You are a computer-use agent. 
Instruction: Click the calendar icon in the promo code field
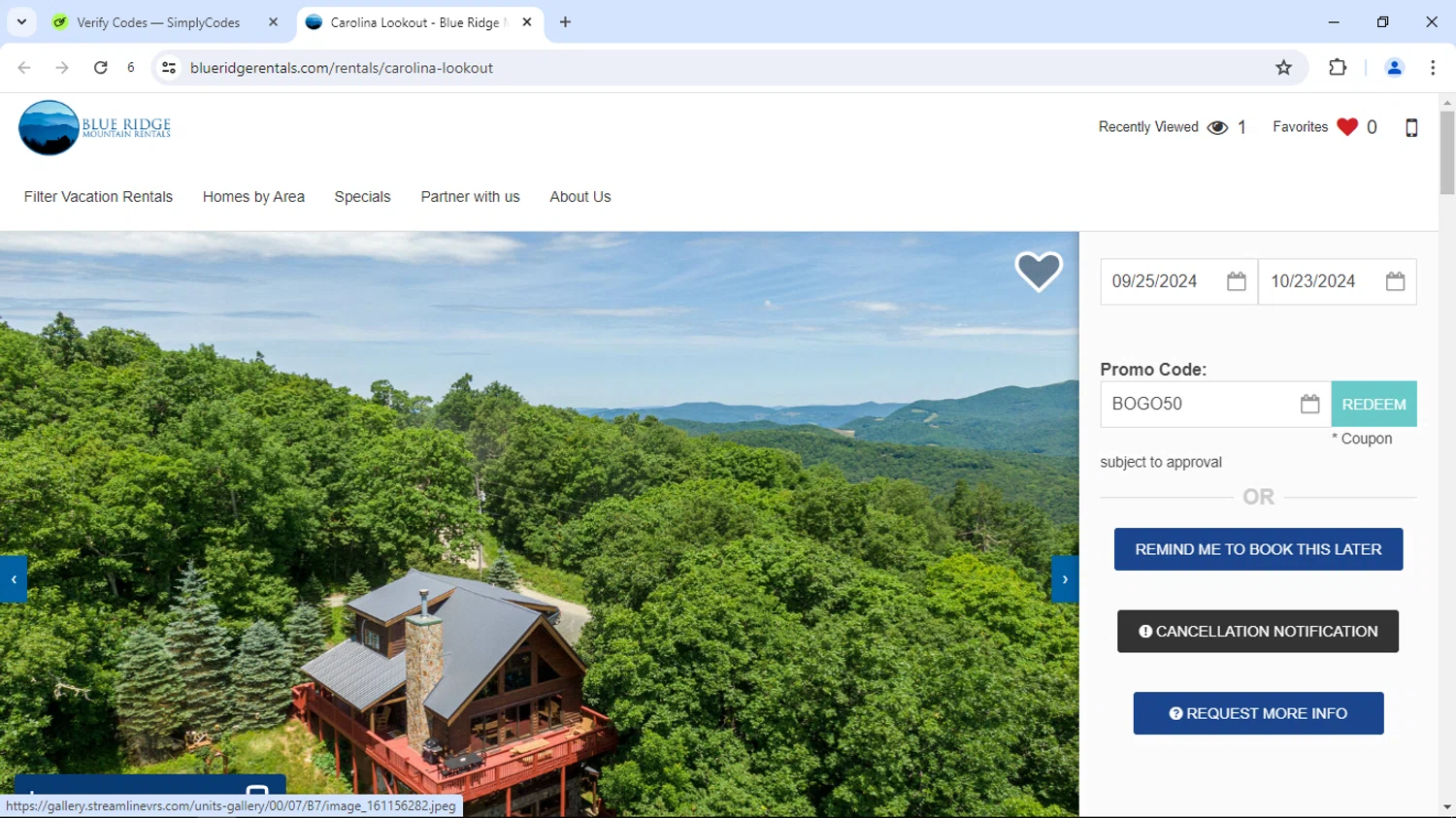pyautogui.click(x=1309, y=404)
